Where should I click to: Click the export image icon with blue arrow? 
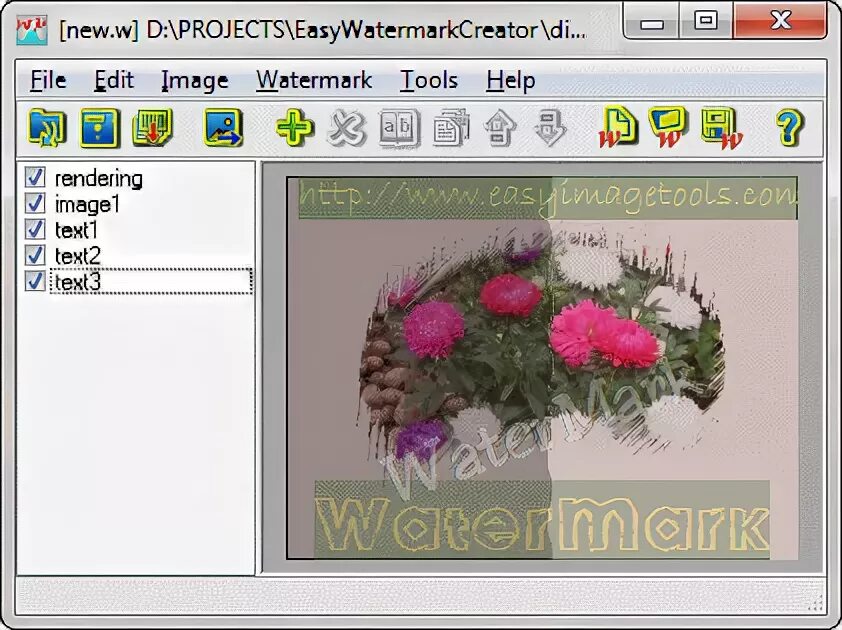pos(223,128)
